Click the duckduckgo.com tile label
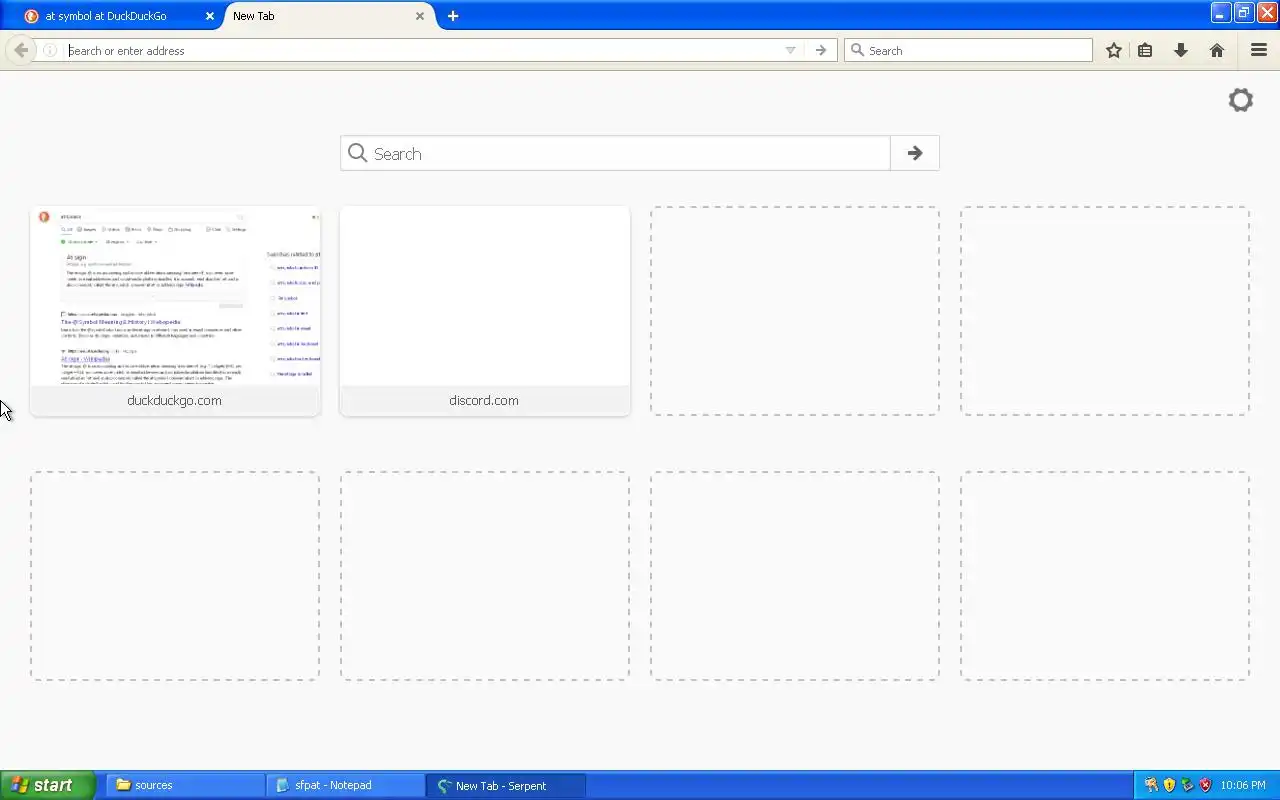The height and width of the screenshot is (800, 1280). (x=174, y=400)
